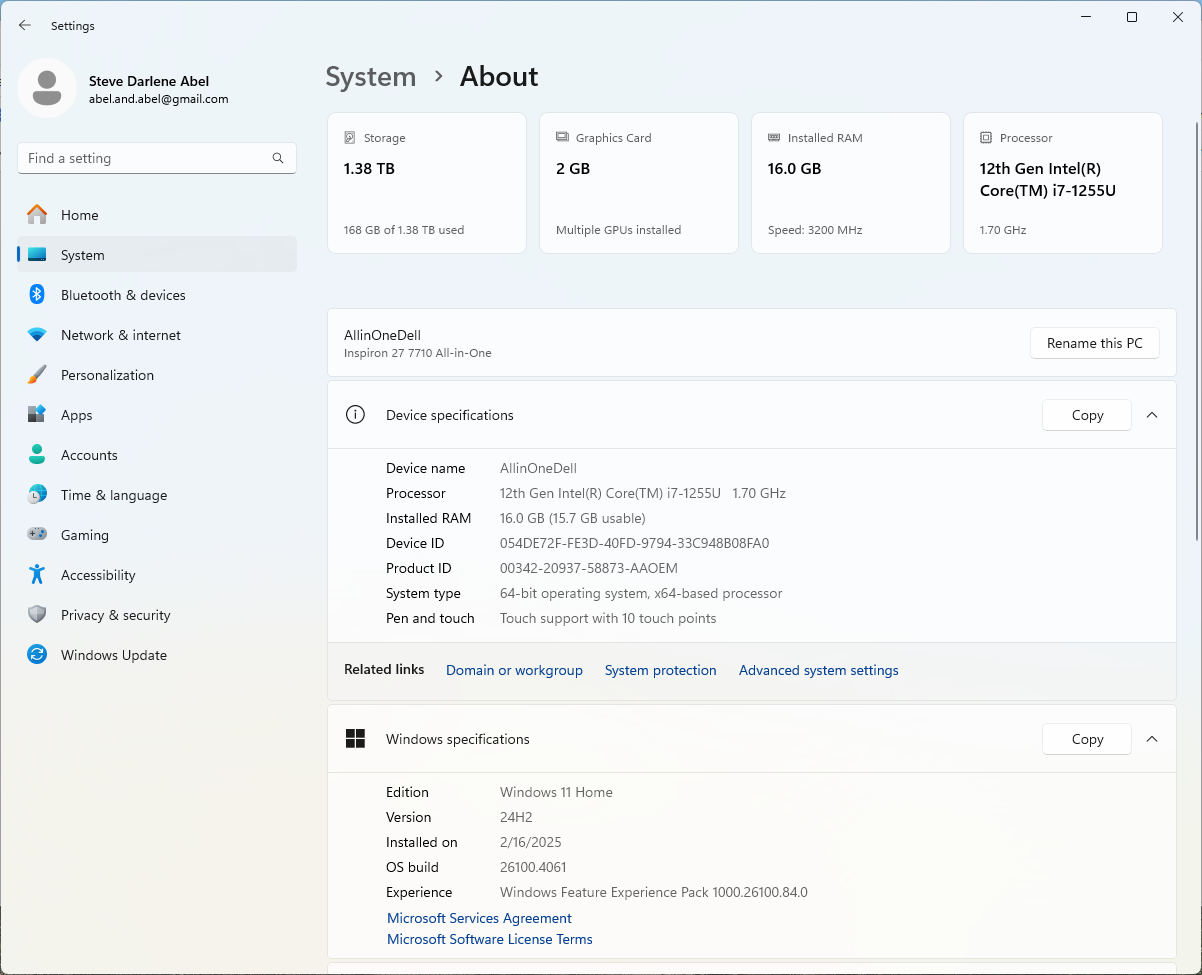Click the Accounts person icon in sidebar
Image resolution: width=1202 pixels, height=975 pixels.
(37, 455)
